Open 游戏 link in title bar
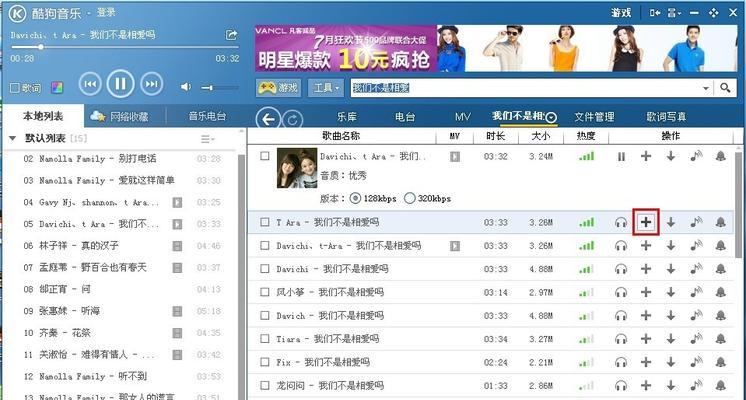The height and width of the screenshot is (400, 746). pos(621,13)
